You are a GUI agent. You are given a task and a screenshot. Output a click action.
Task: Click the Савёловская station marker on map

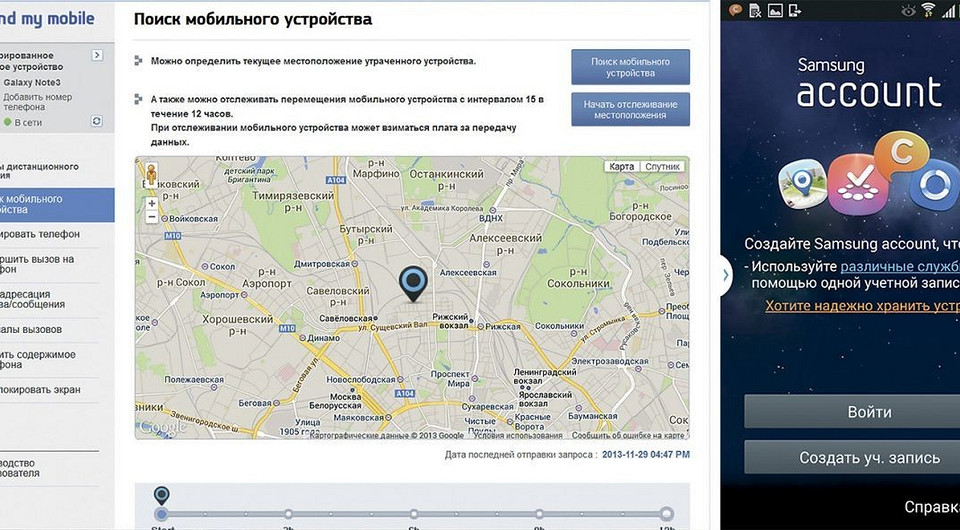point(376,318)
